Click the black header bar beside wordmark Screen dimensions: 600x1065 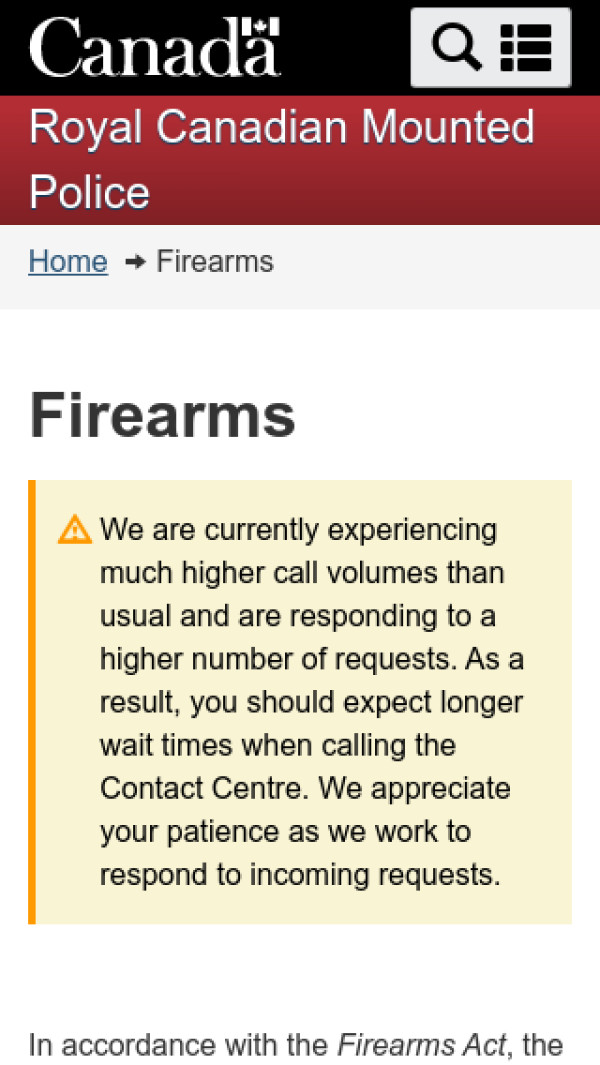coord(345,48)
